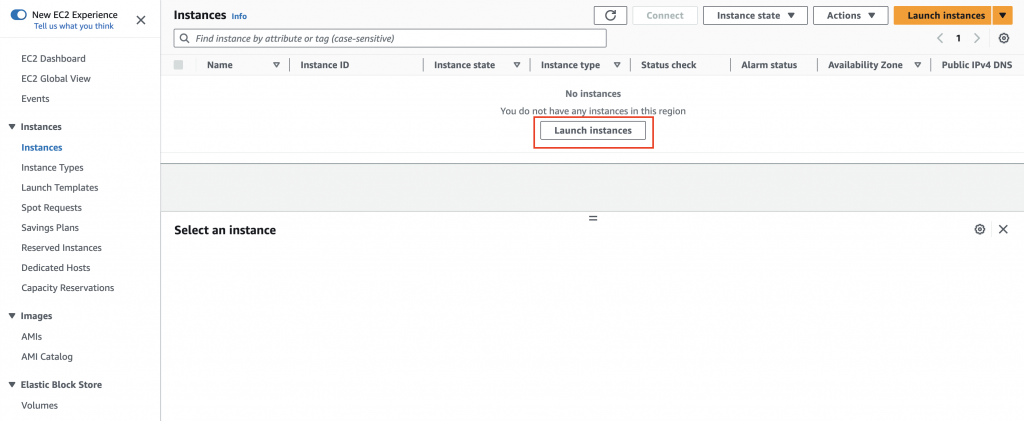Open AMI Catalog page
The width and height of the screenshot is (1024, 421).
point(47,357)
